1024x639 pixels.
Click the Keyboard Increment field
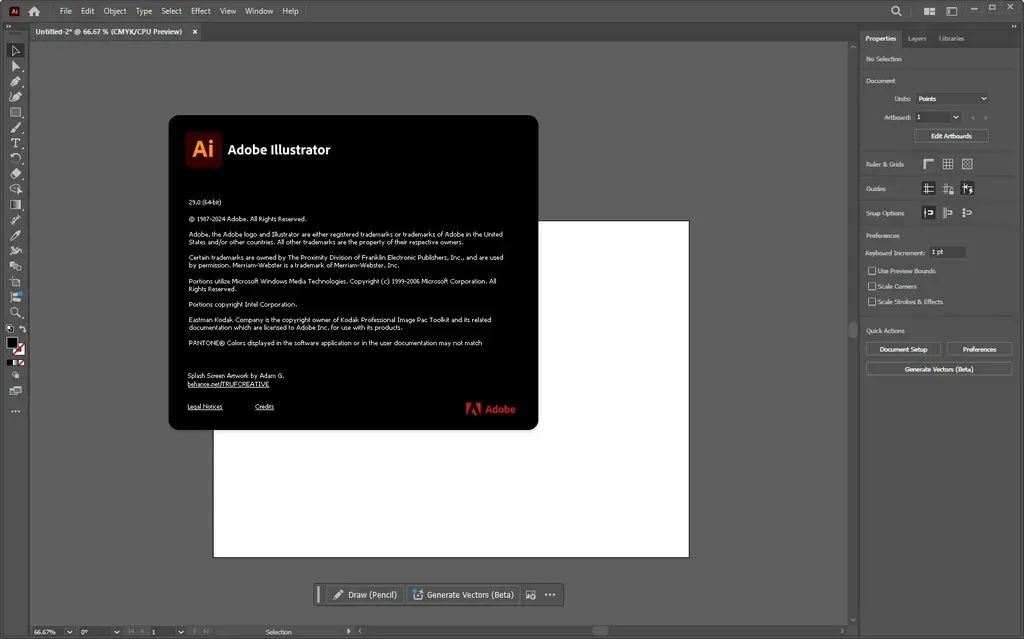click(947, 252)
